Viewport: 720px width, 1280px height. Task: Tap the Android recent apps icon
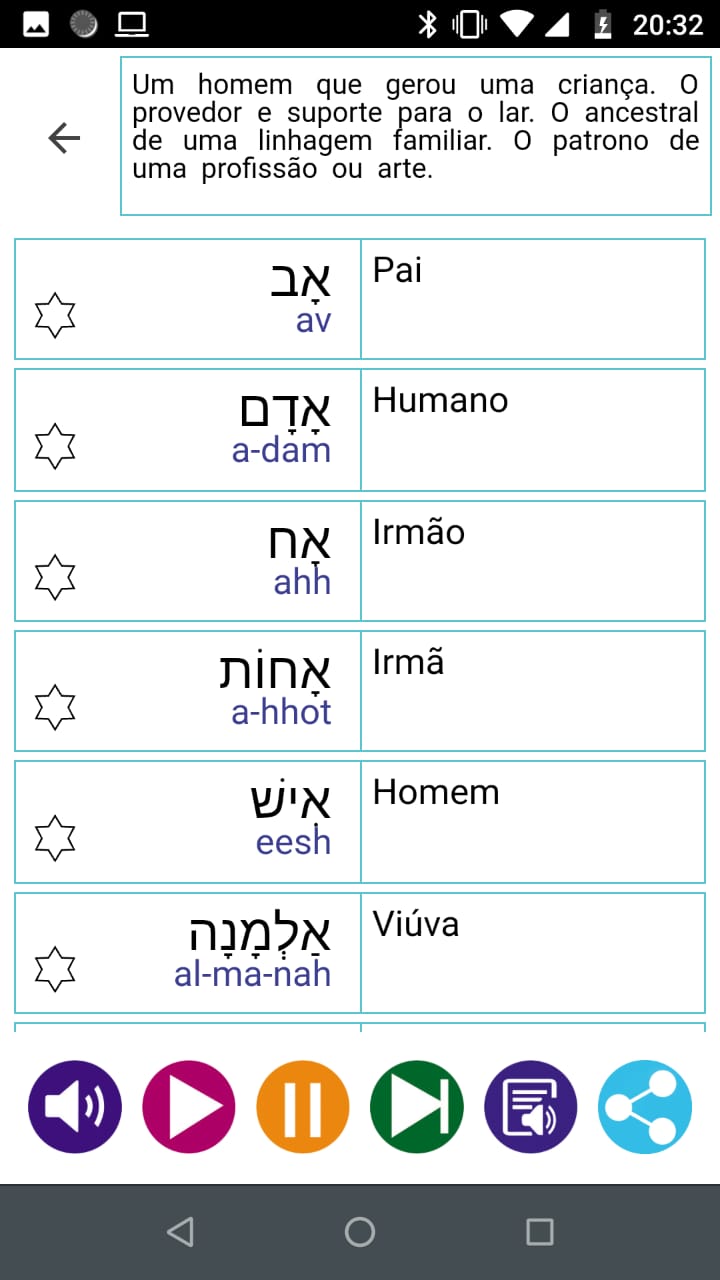click(538, 1232)
